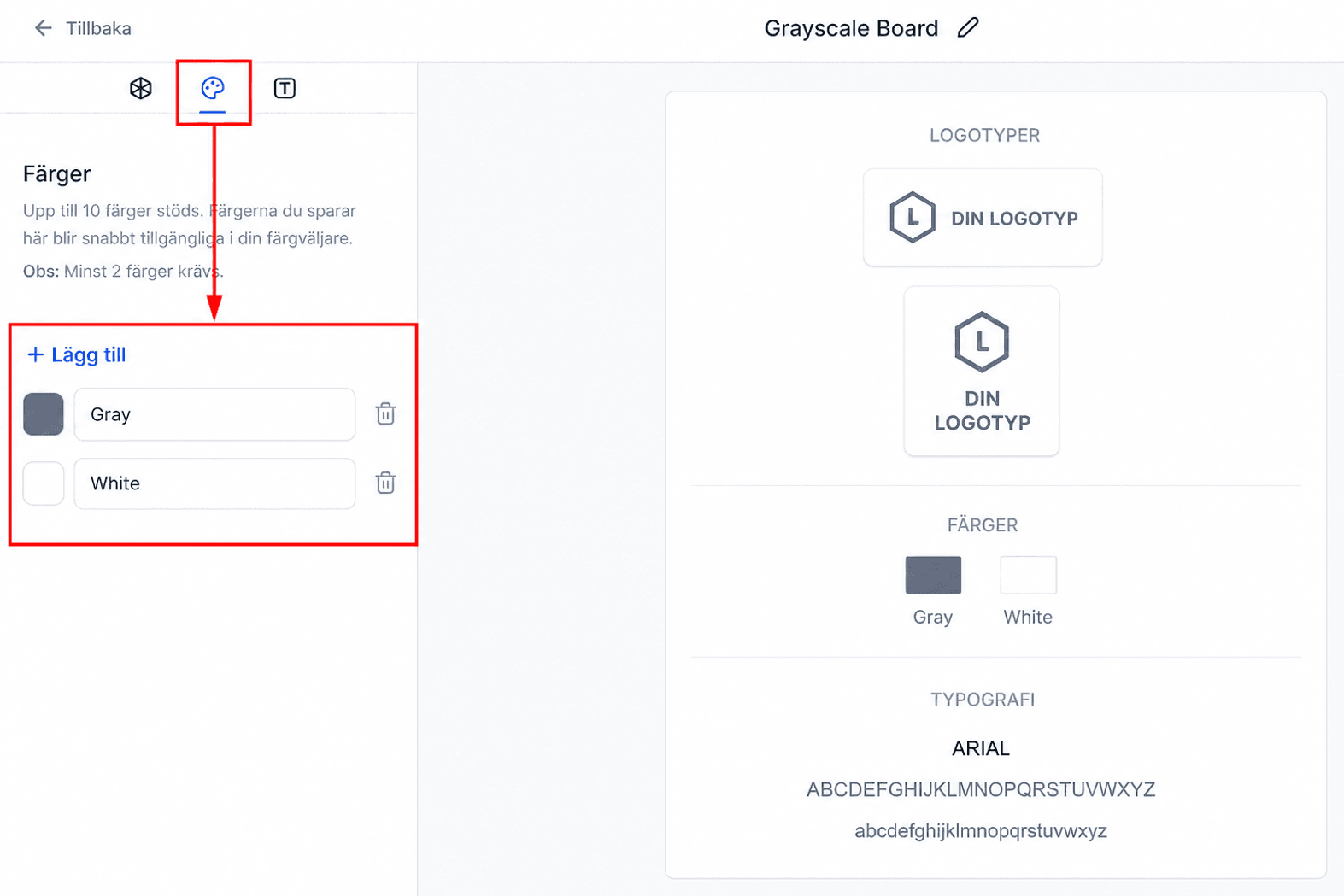Click the ARIAL font name in preview

tap(981, 748)
